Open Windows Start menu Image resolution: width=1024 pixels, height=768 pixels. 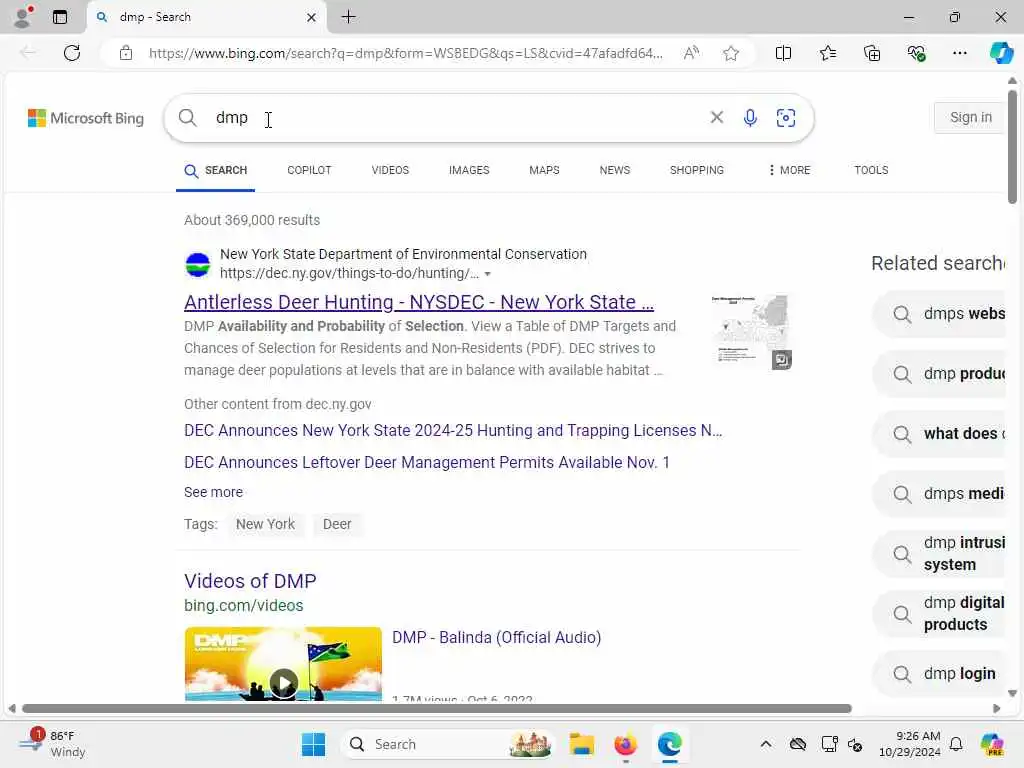(313, 744)
